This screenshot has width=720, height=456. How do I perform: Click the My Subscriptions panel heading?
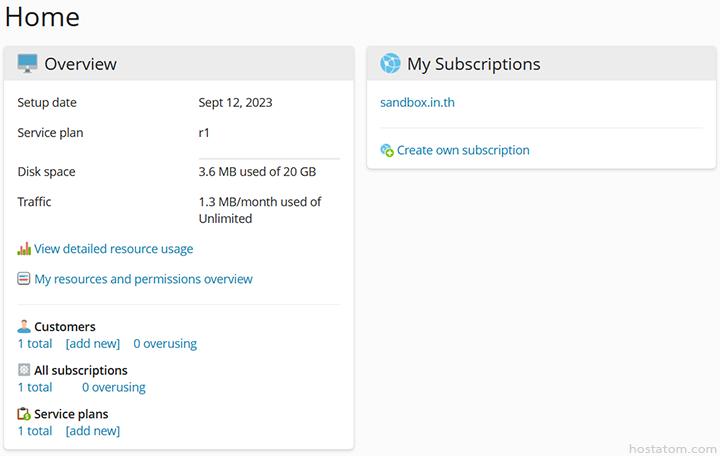click(x=473, y=64)
